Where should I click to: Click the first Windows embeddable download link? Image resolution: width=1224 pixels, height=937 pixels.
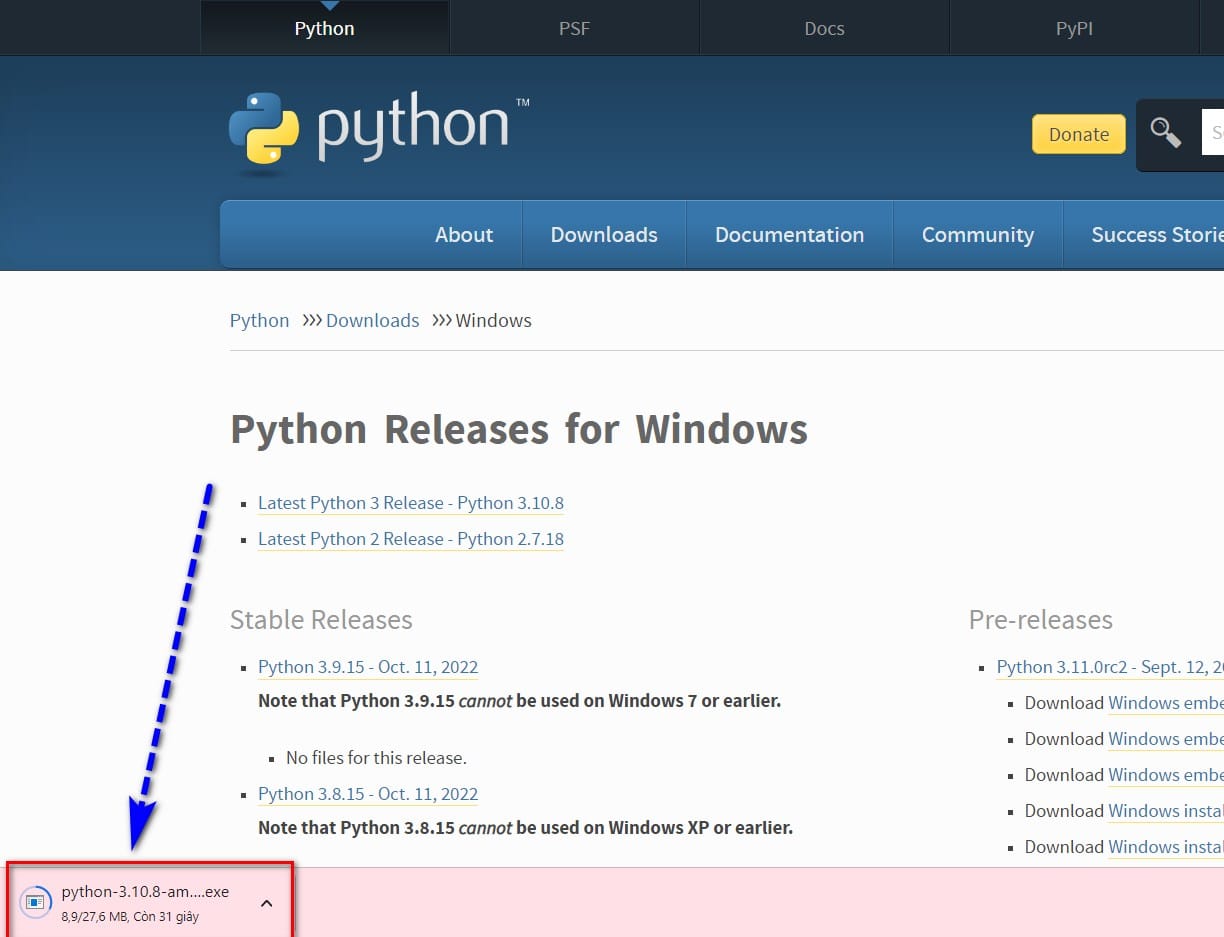[x=1166, y=703]
